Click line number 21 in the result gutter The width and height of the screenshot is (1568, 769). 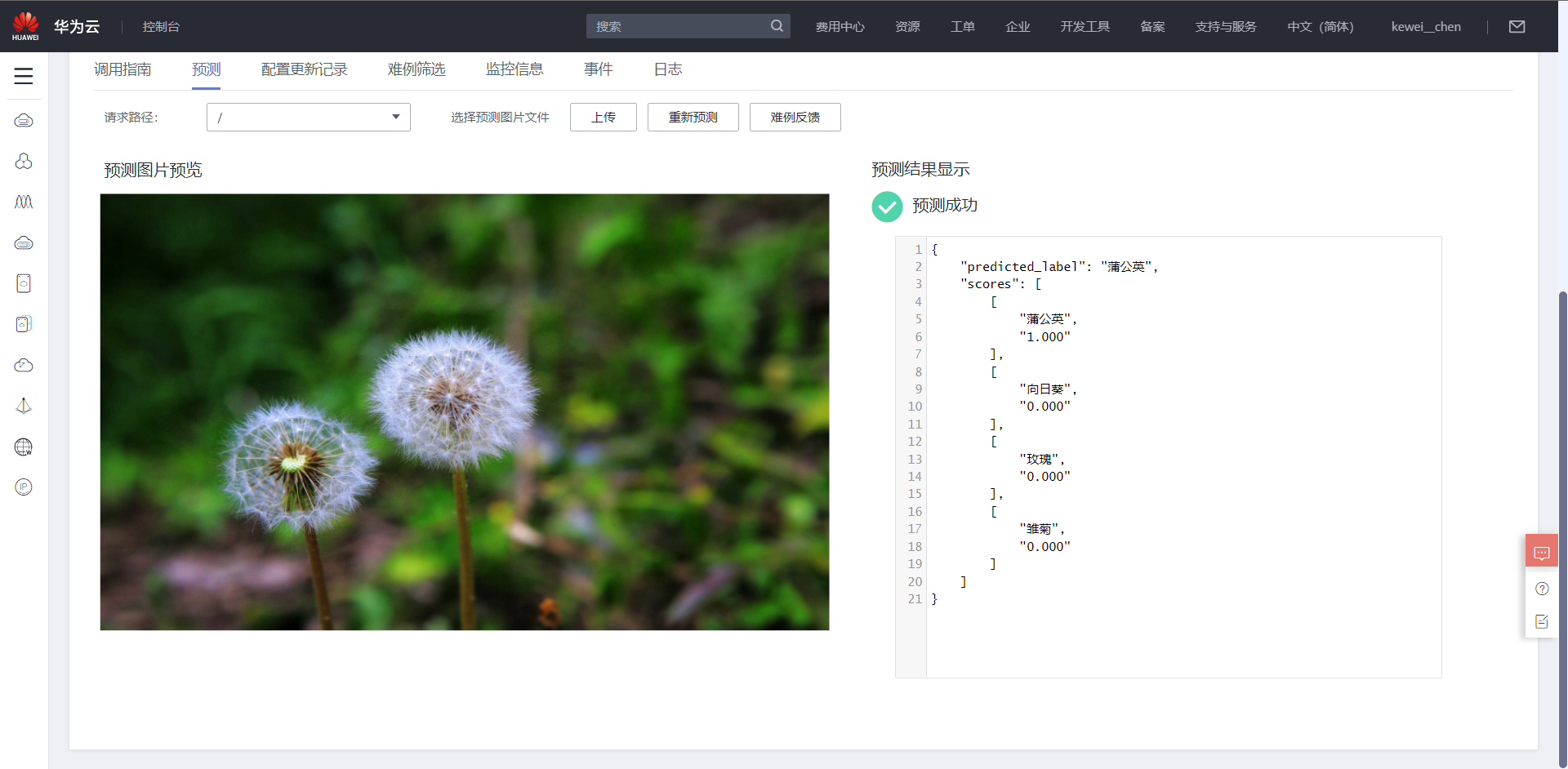[915, 599]
